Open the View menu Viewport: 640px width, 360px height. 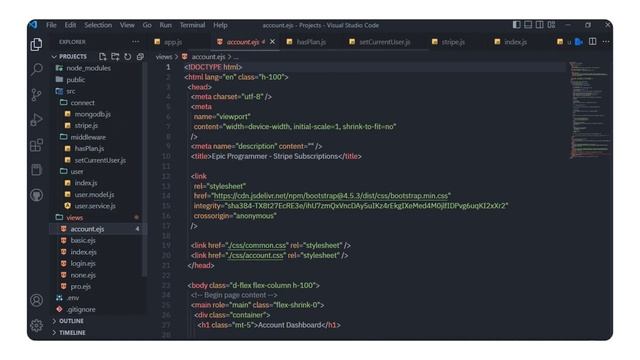coord(127,25)
